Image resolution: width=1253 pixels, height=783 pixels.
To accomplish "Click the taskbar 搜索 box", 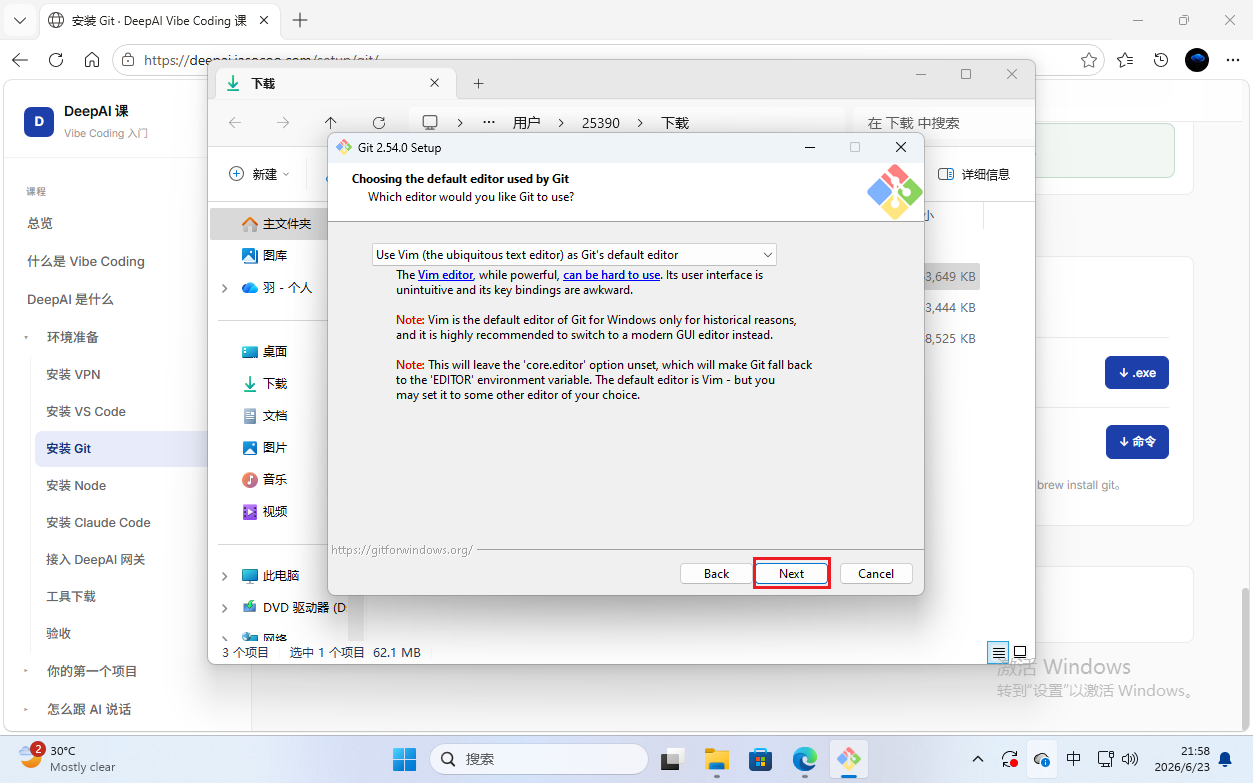I will [x=540, y=759].
